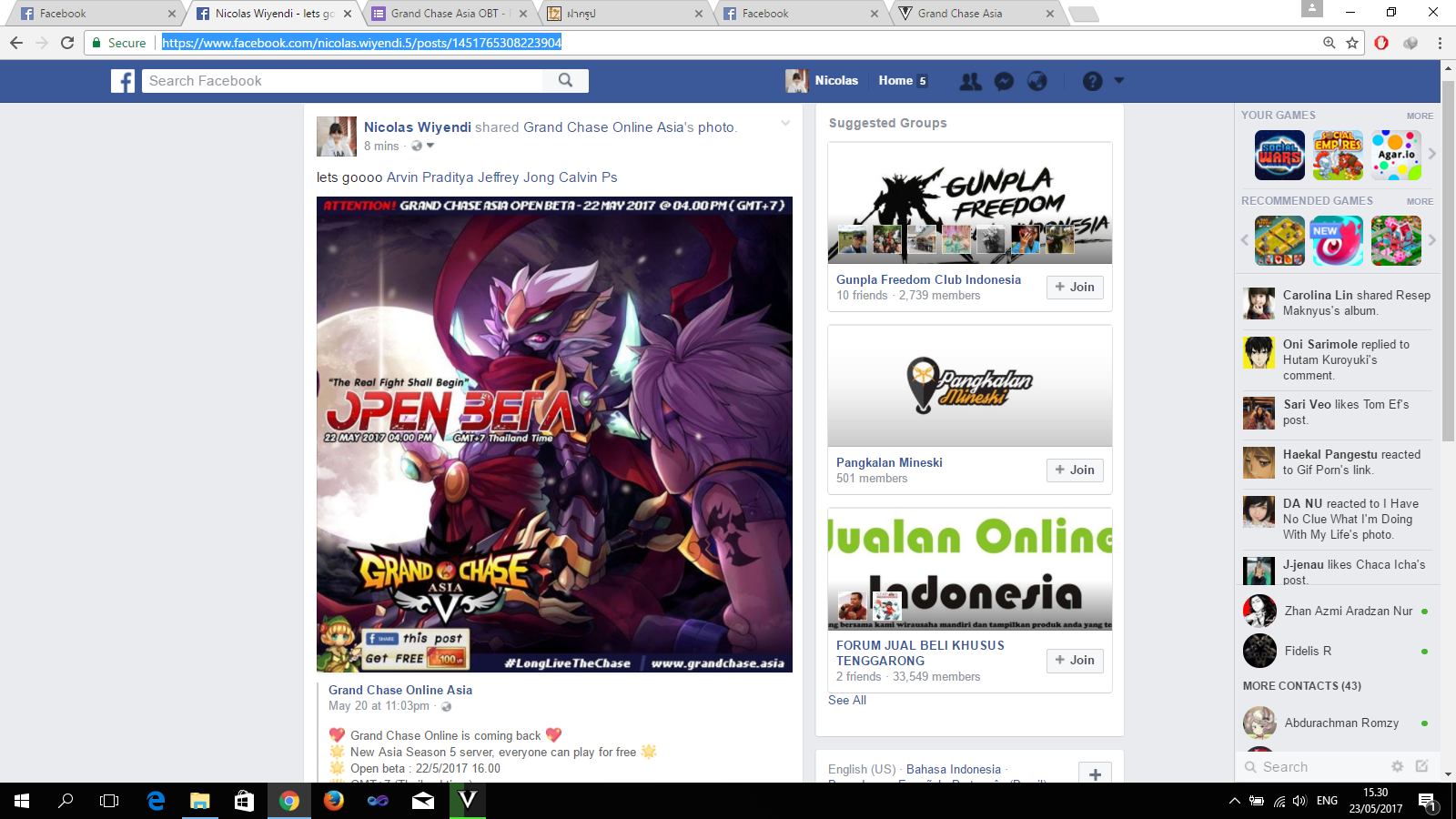Open Pangkalan Mineski group link
The image size is (1456, 819).
coord(889,462)
